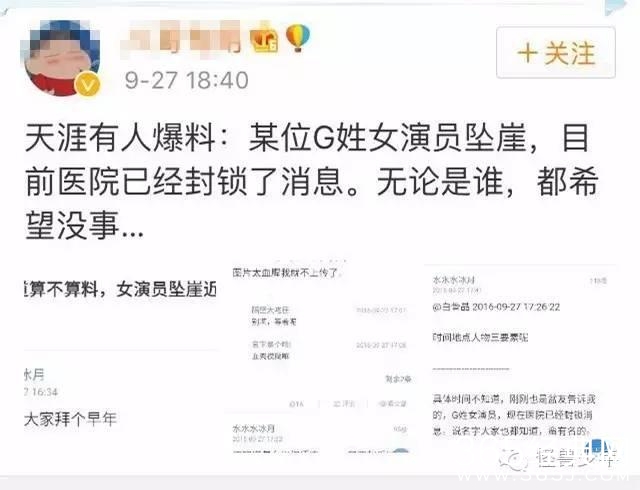The image size is (640, 490).
Task: Click 水水水冰月 name in middle screenshot
Action: tap(253, 428)
